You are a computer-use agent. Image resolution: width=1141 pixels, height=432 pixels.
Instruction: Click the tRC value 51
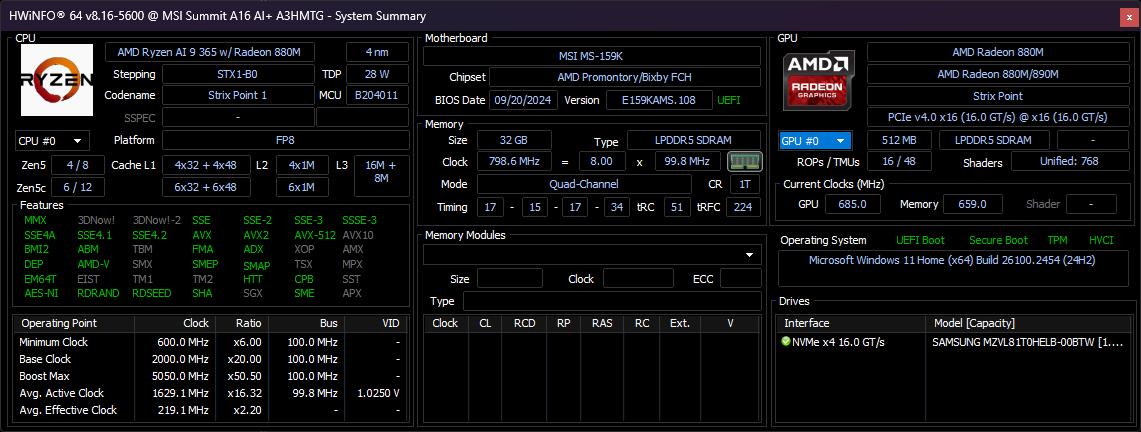pos(677,207)
